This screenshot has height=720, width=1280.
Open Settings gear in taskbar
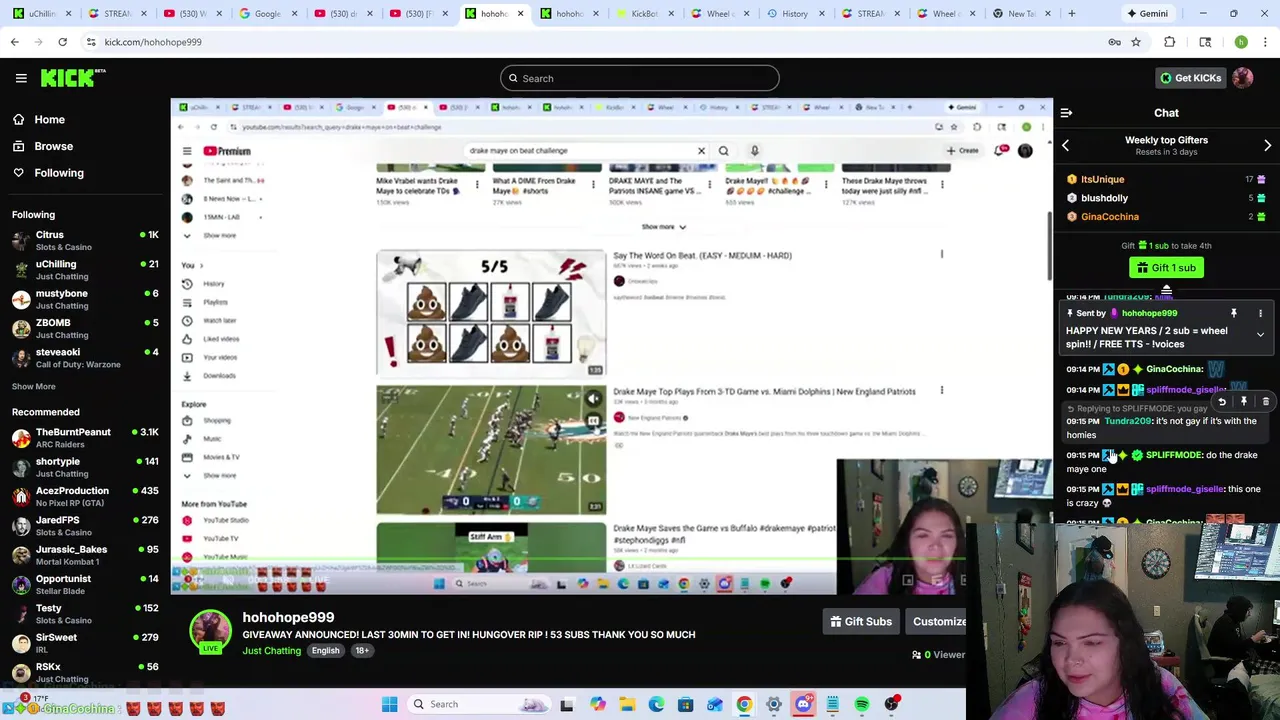point(773,704)
